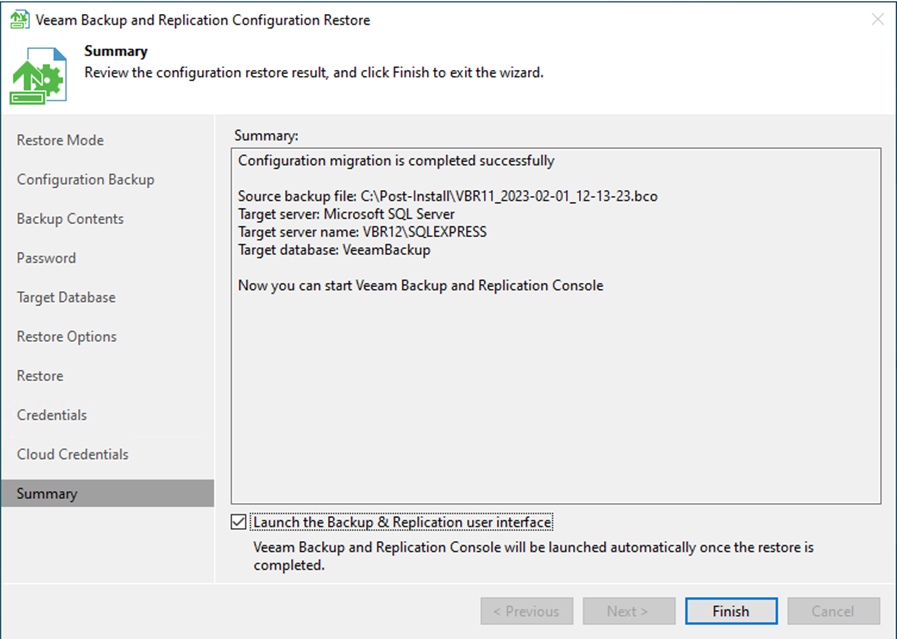897x639 pixels.
Task: Select the Restore step in sidebar
Action: (40, 376)
